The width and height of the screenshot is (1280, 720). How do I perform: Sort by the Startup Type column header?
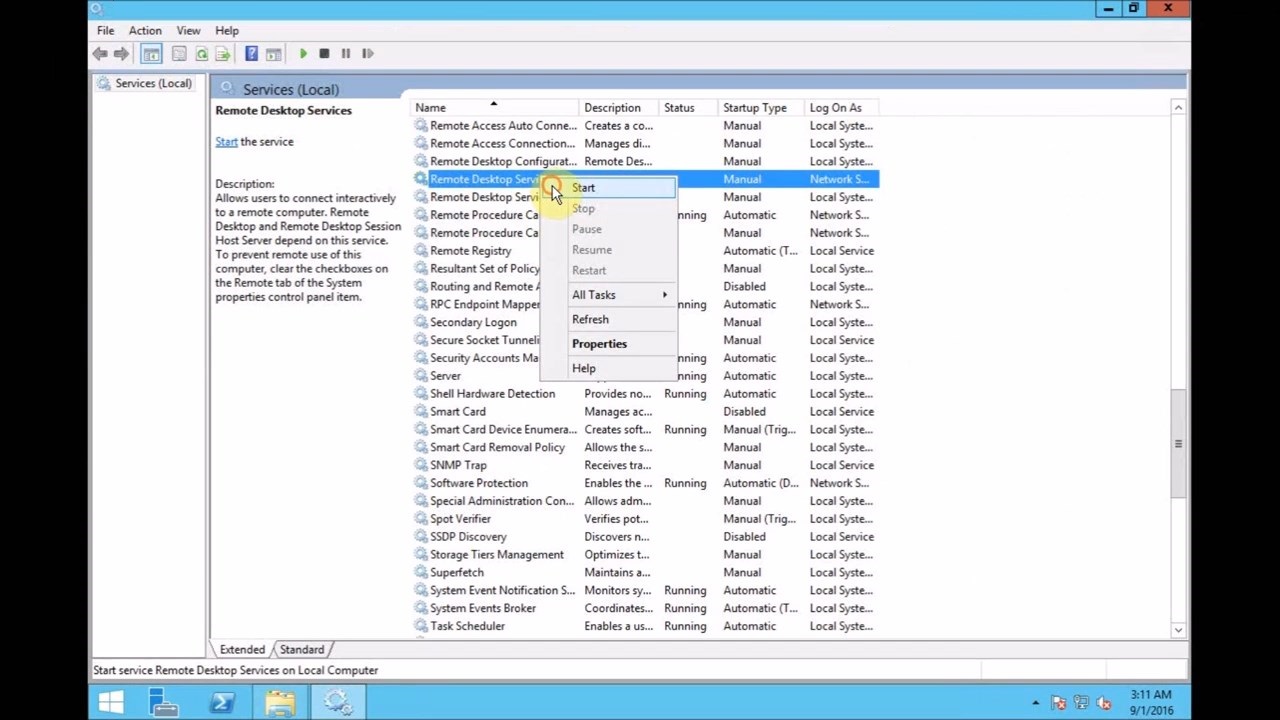[755, 108]
